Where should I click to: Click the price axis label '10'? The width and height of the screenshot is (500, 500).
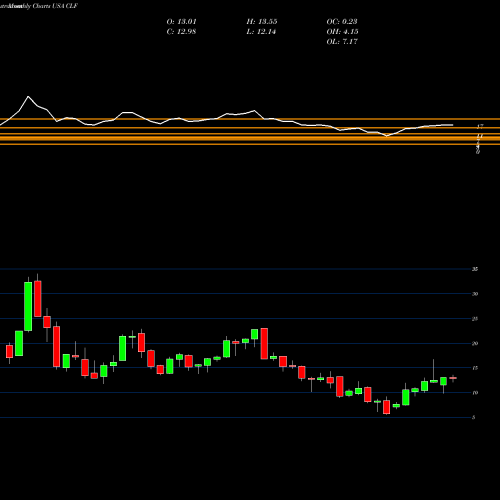point(475,393)
